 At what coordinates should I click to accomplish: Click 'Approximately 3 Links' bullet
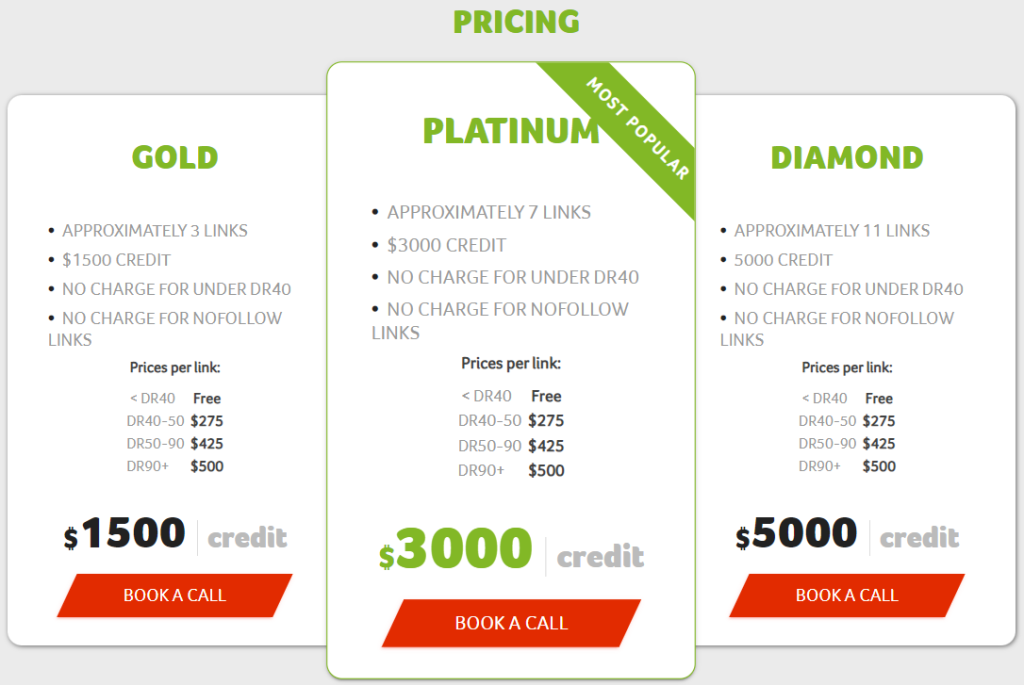[155, 231]
